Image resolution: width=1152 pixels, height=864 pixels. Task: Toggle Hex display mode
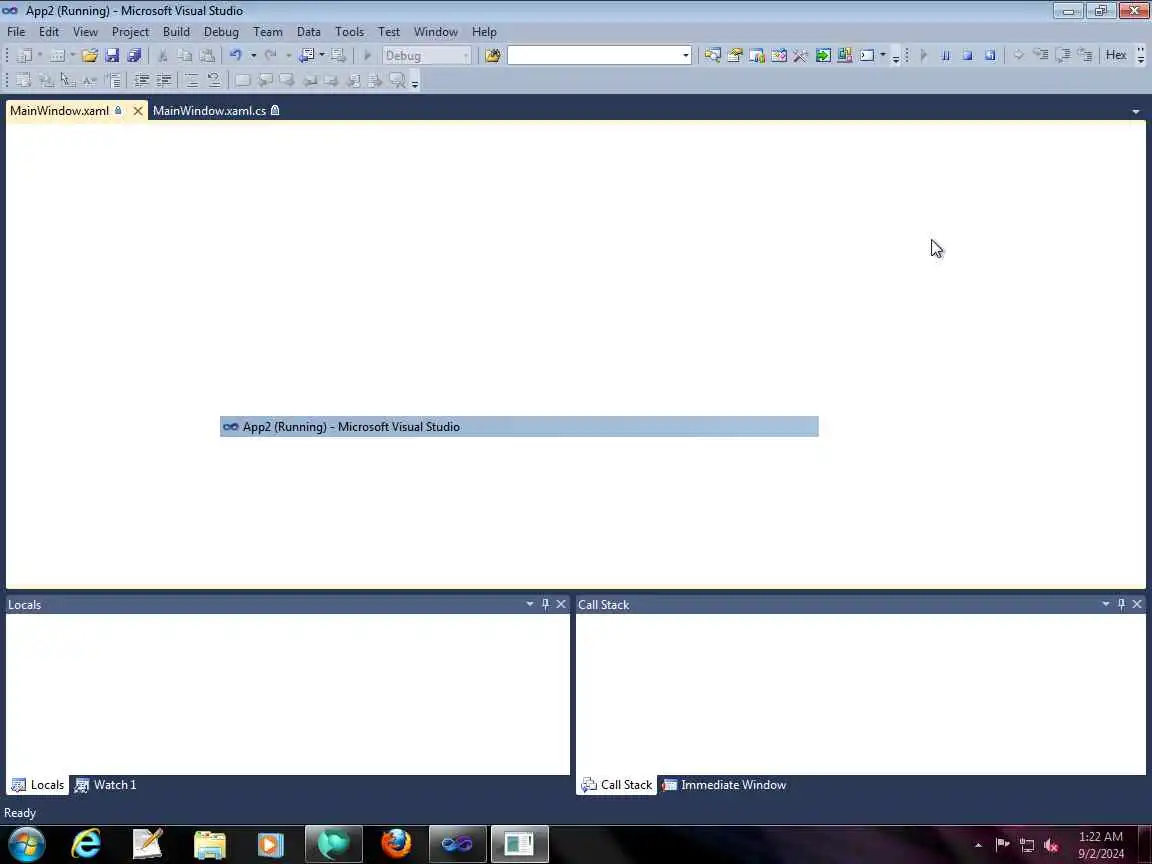(x=1116, y=55)
